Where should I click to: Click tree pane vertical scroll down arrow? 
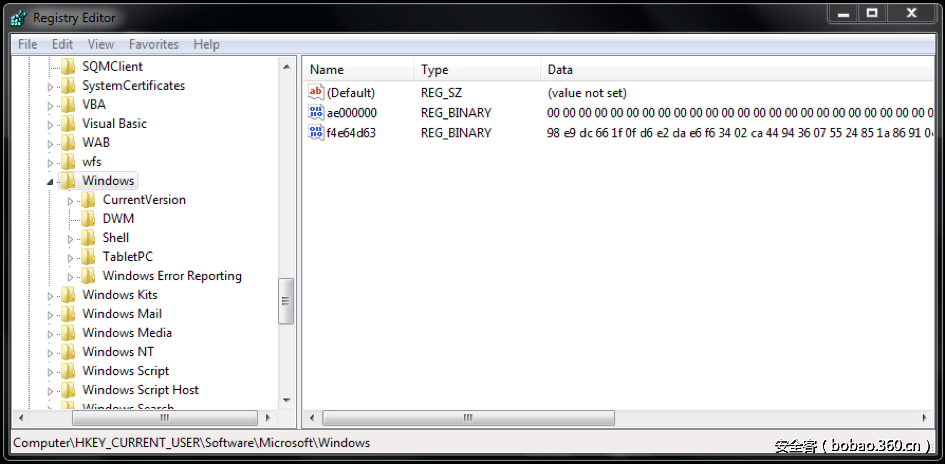click(x=286, y=401)
